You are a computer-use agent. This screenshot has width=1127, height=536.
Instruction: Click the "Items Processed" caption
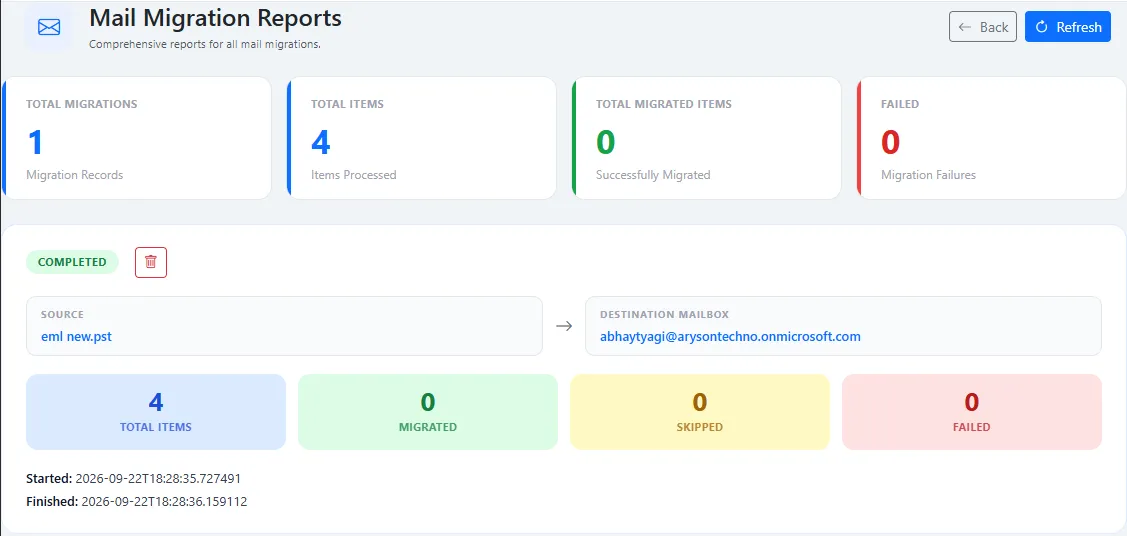(x=354, y=175)
